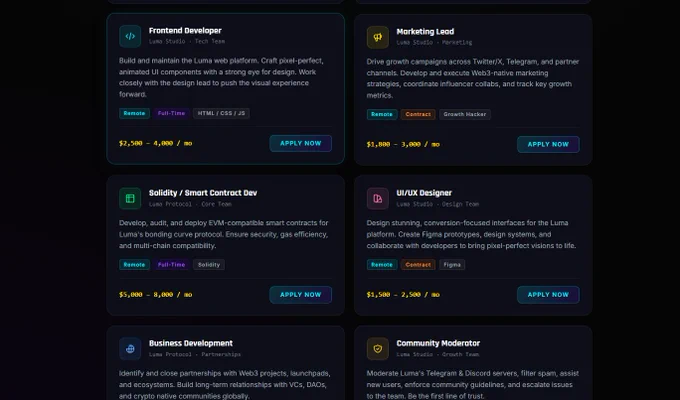
Task: Apply now for UI/UX Designer job
Action: pos(548,295)
